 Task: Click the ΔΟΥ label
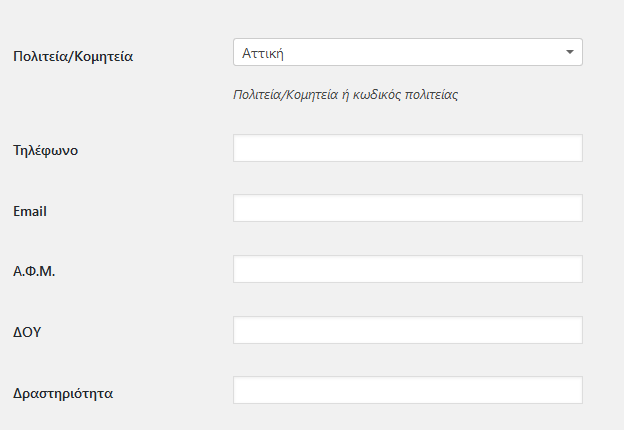(27, 332)
